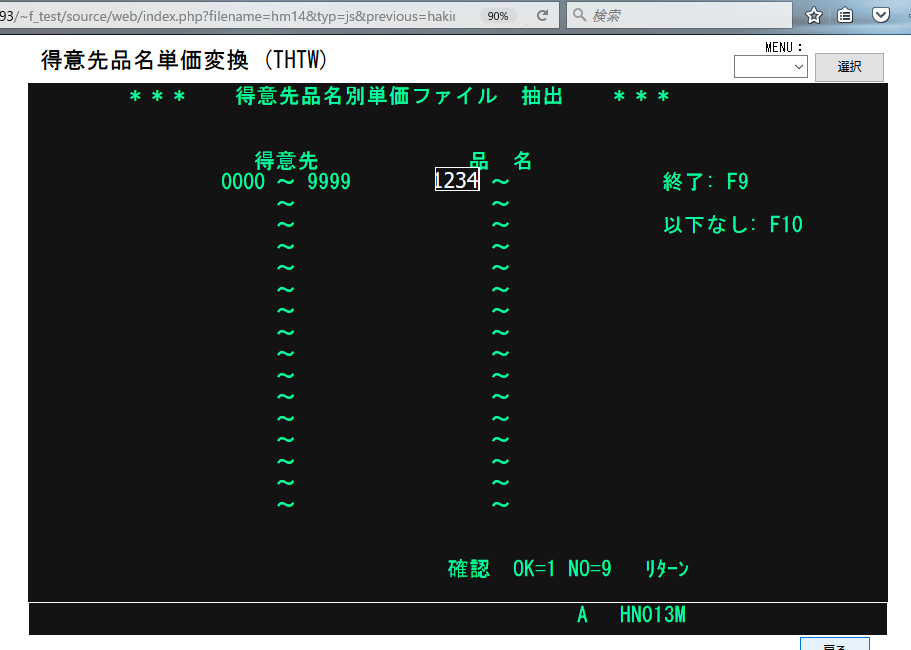The image size is (911, 650).
Task: Click the magnifier icon in search box
Action: 580,16
